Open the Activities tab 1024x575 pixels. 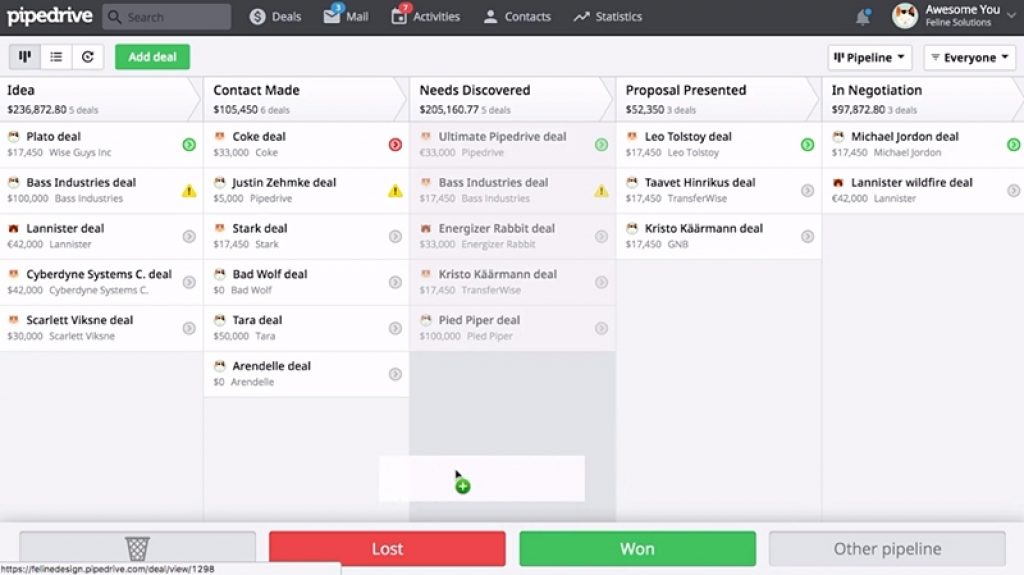pyautogui.click(x=427, y=17)
